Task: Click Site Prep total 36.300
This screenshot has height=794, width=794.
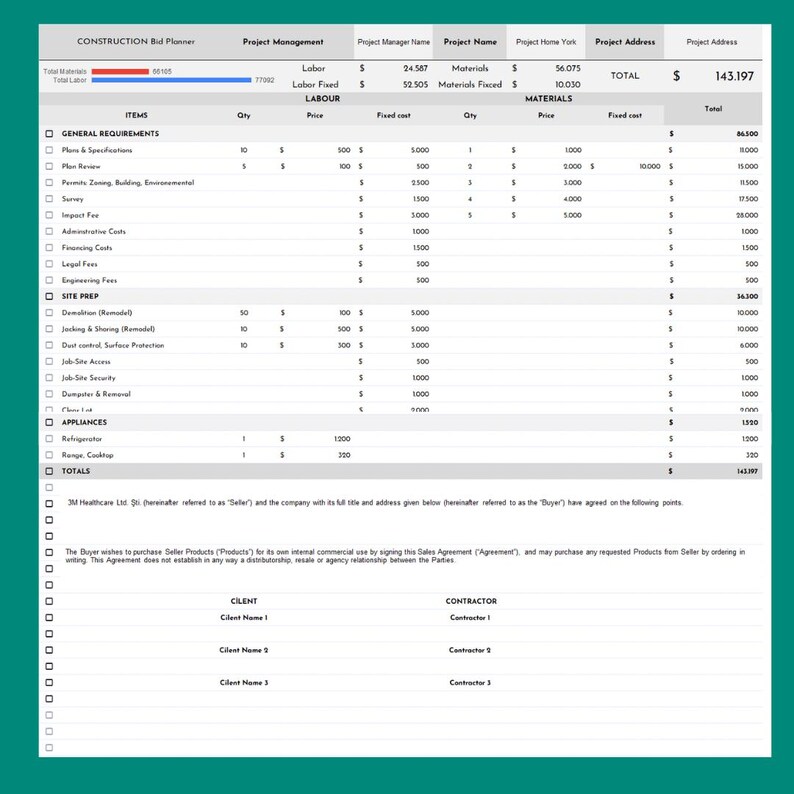Action: pos(747,296)
